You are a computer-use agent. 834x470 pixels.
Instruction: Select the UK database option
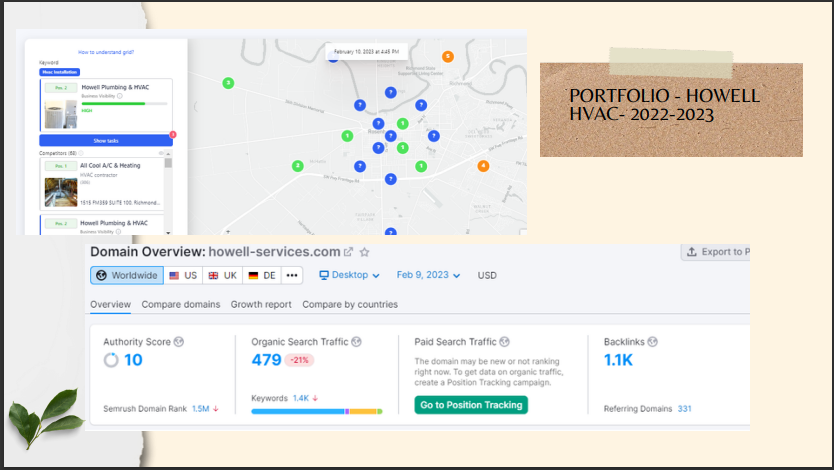(x=223, y=275)
